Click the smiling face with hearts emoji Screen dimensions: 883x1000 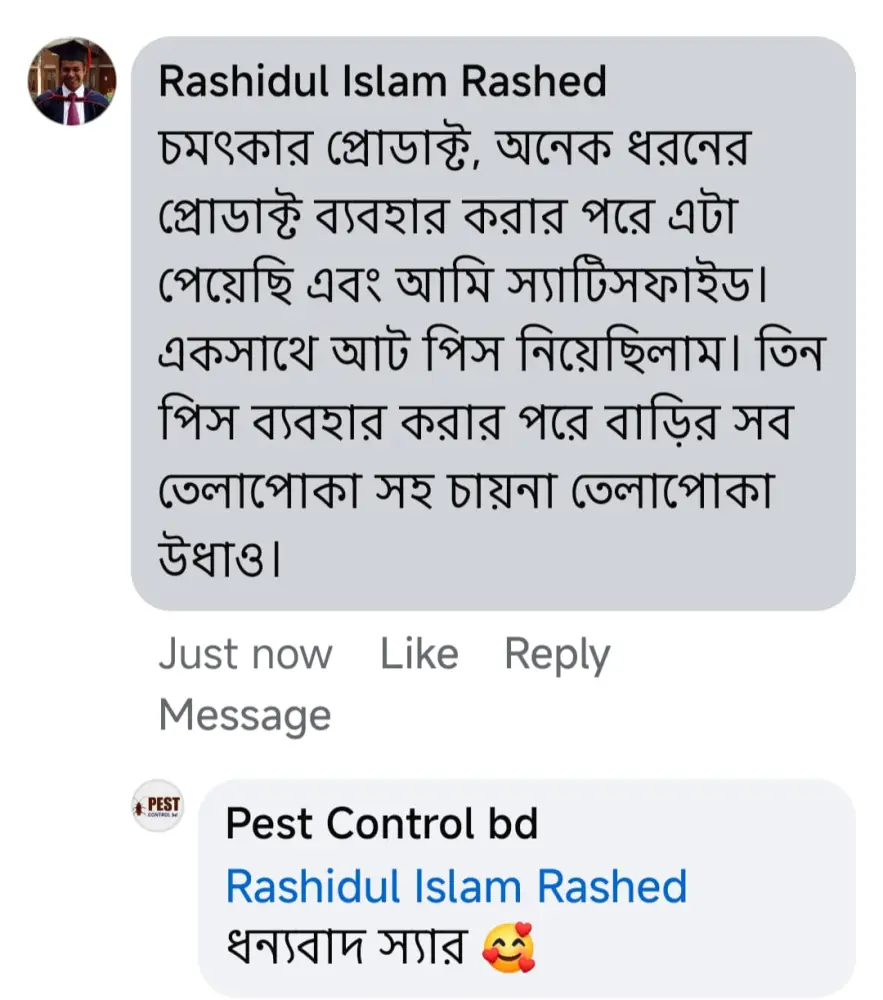coord(507,947)
